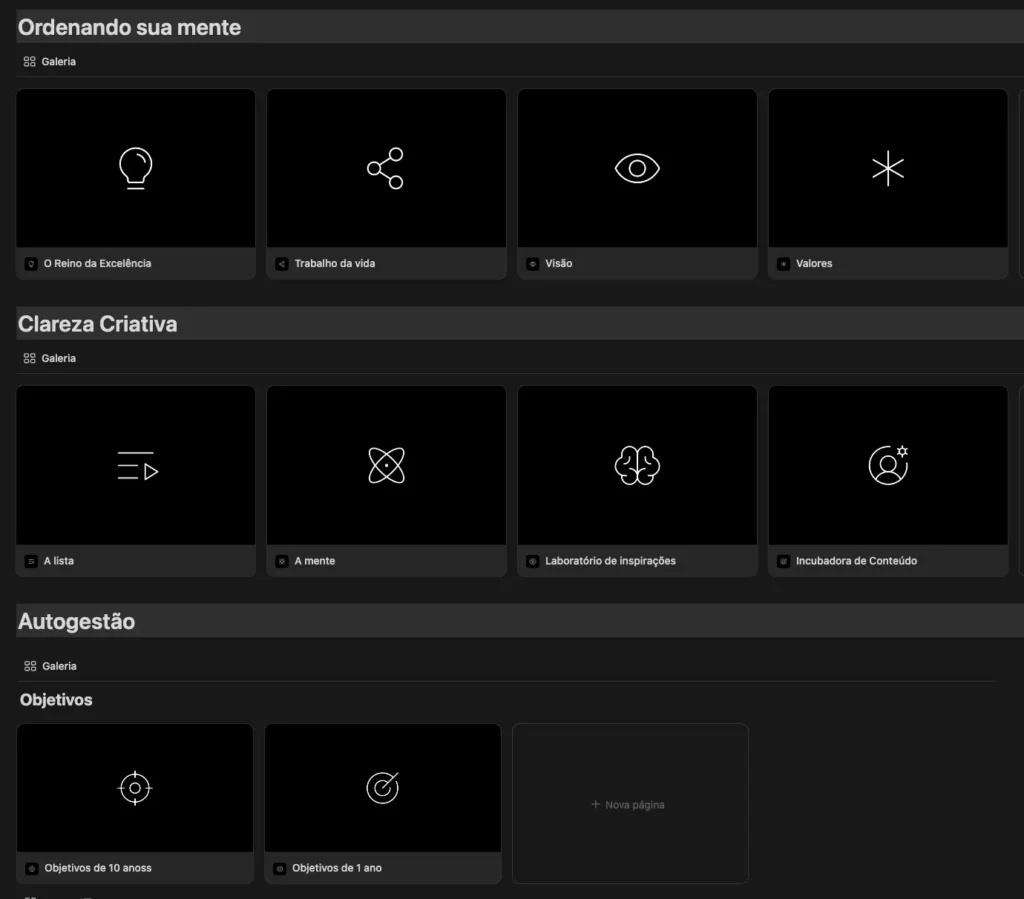This screenshot has height=899, width=1024.
Task: Select Galeria tab under Autogestão
Action: [50, 666]
